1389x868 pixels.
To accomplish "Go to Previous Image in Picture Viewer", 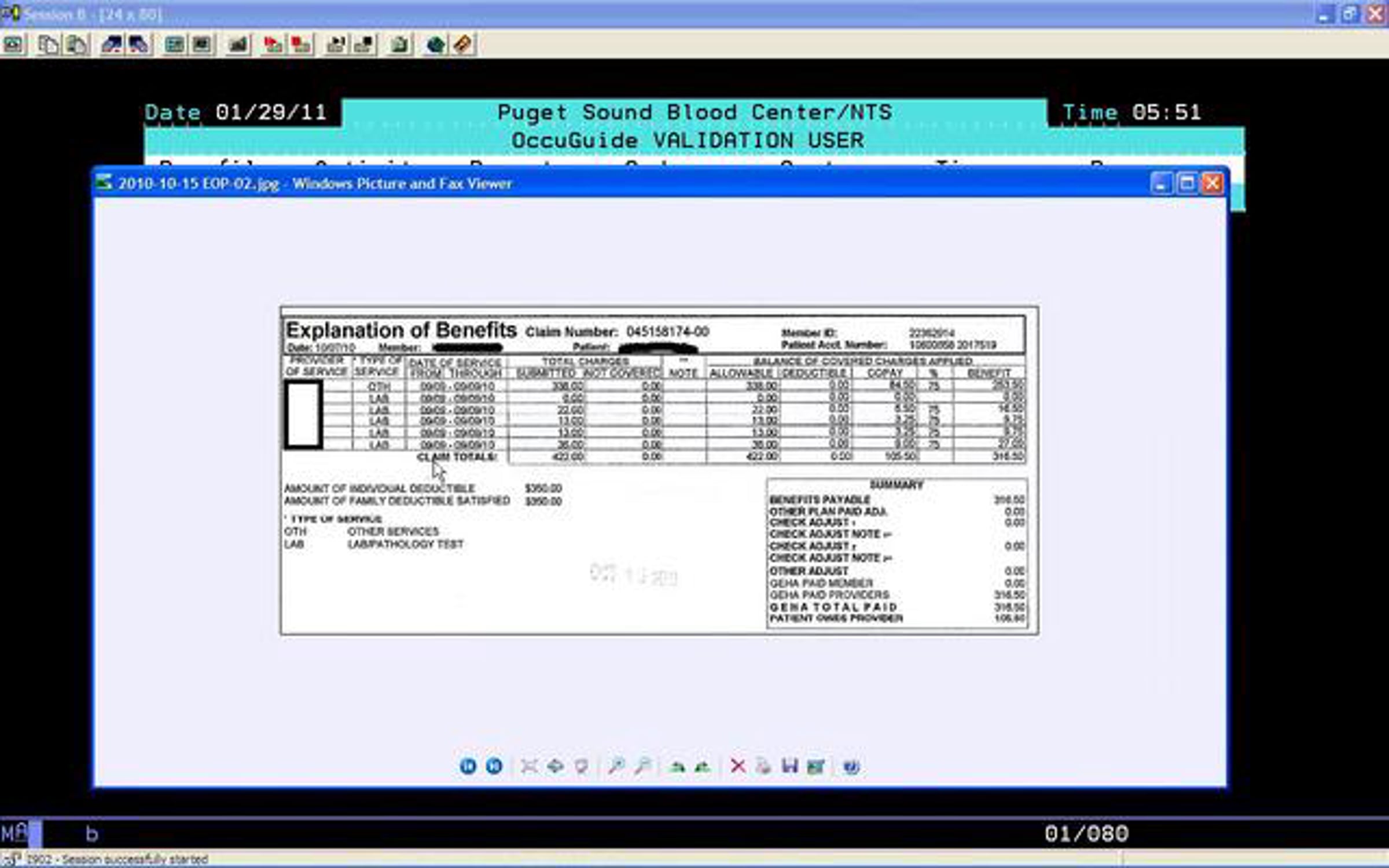I will coord(468,766).
